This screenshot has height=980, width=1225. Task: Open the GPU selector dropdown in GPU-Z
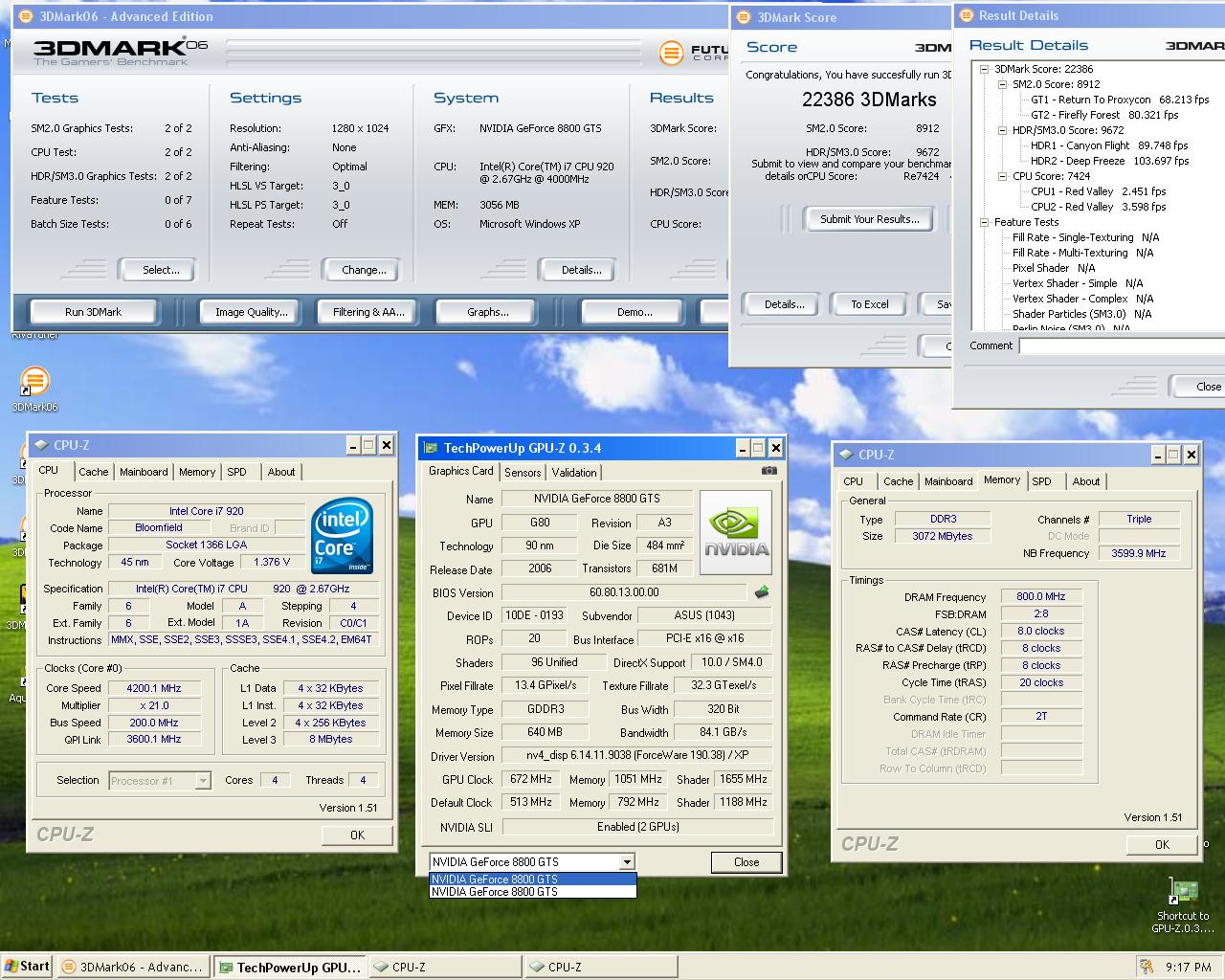627,861
